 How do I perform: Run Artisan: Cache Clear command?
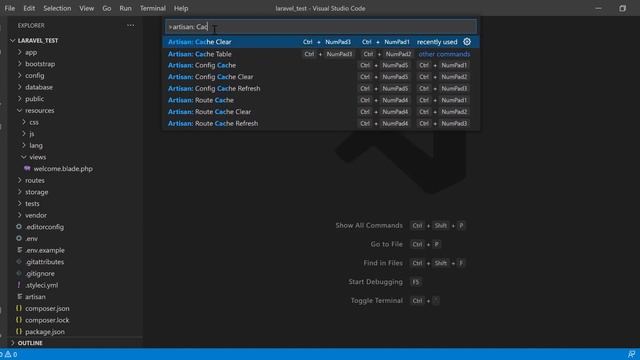coord(321,42)
